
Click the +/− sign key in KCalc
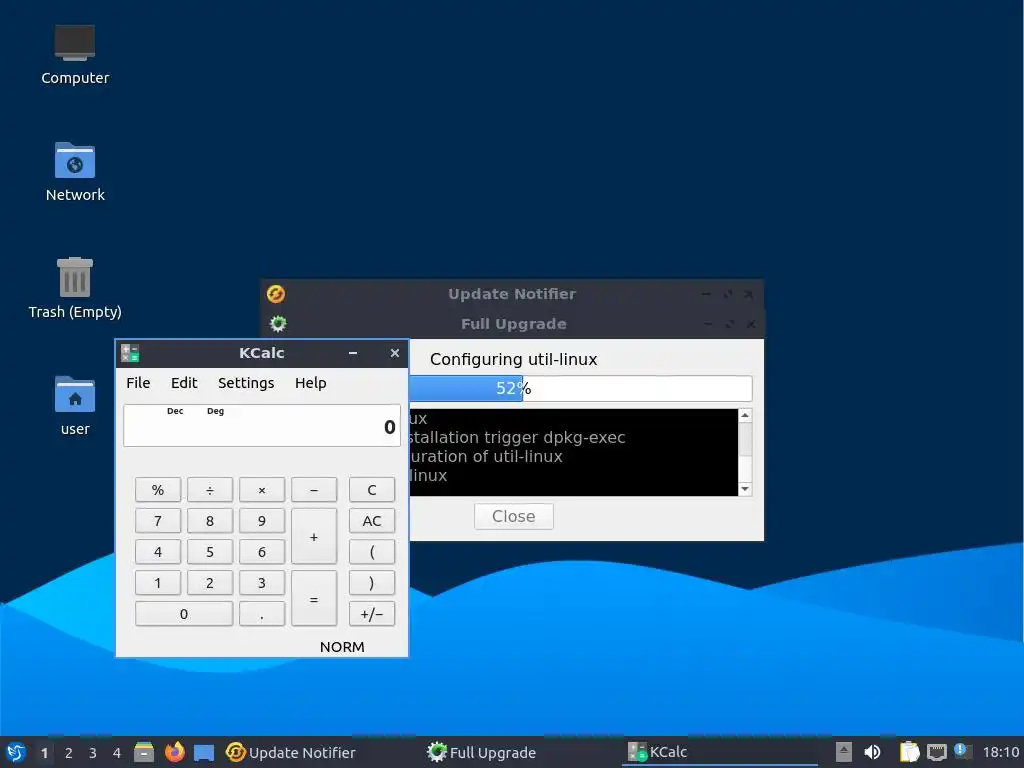(x=372, y=614)
